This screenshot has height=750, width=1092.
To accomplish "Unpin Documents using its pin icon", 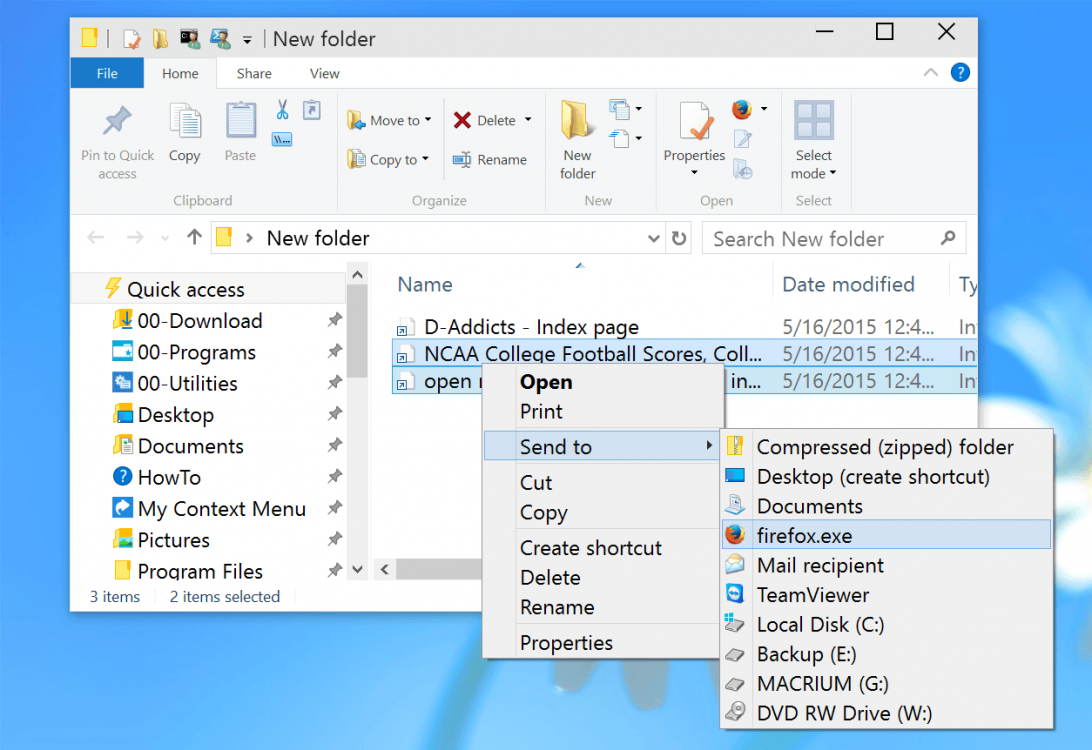I will (x=335, y=445).
